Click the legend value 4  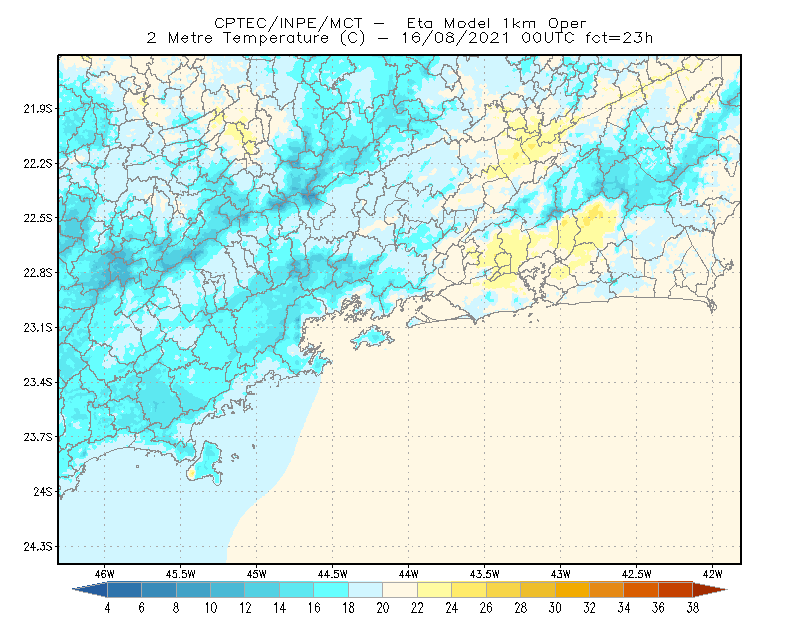pyautogui.click(x=107, y=608)
